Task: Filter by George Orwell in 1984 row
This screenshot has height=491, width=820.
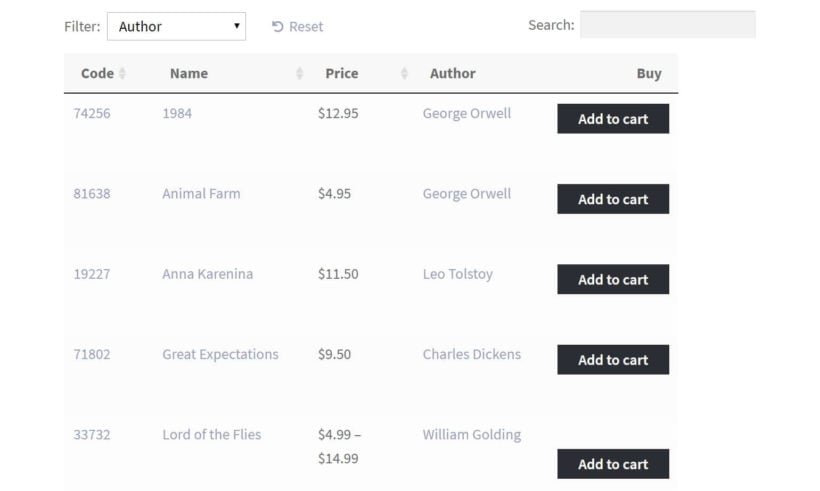Action: point(466,113)
